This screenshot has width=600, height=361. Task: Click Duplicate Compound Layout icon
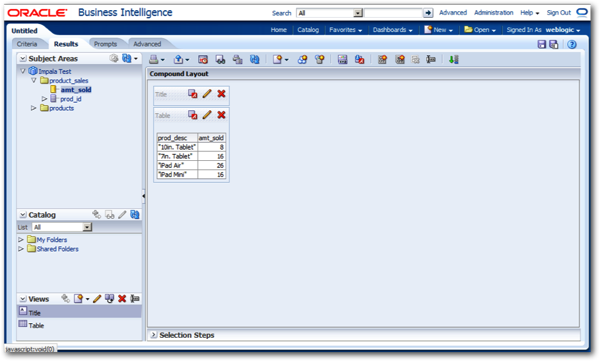[400, 59]
